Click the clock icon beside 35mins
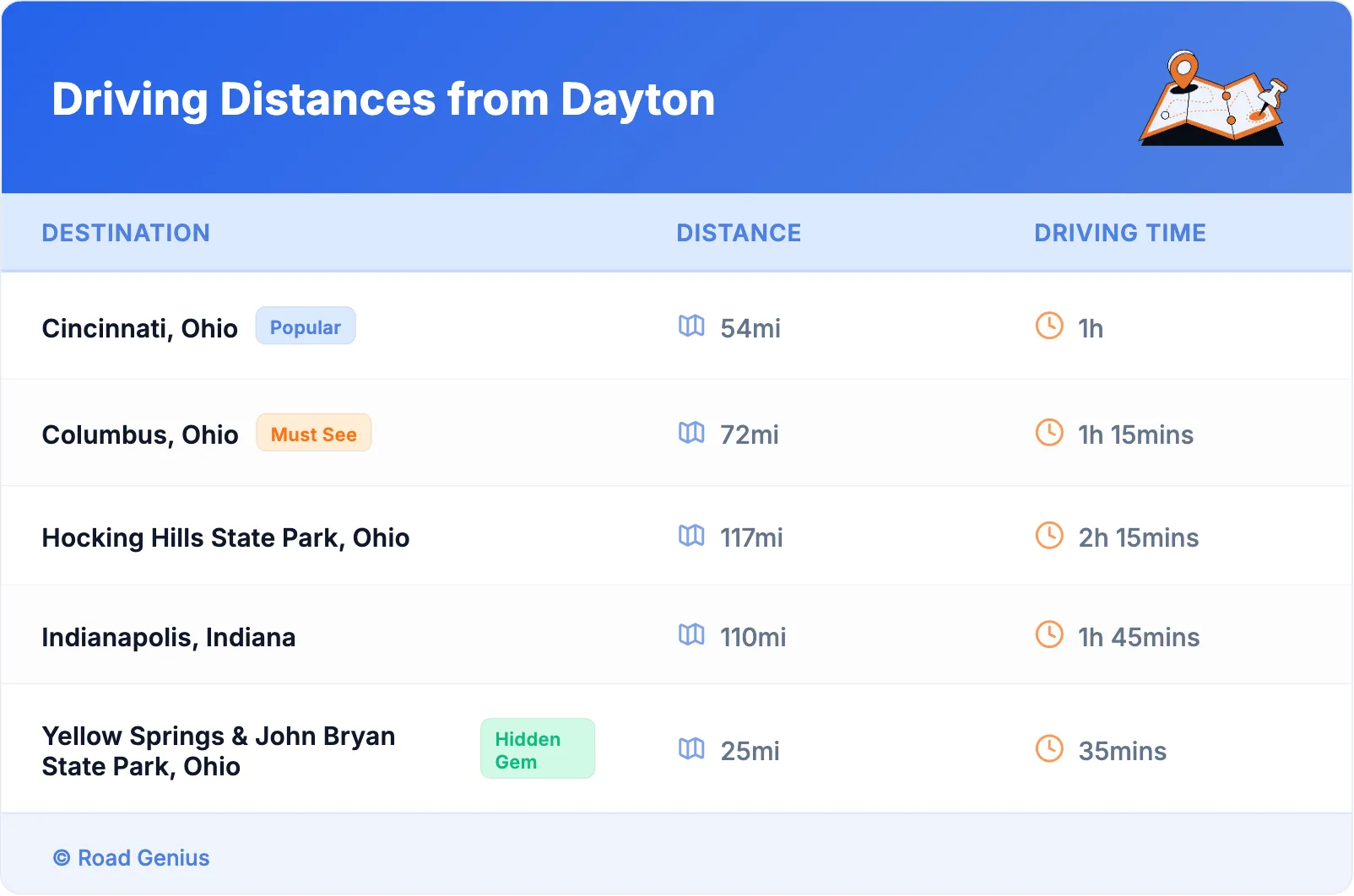This screenshot has height=896, width=1354. [x=1049, y=748]
